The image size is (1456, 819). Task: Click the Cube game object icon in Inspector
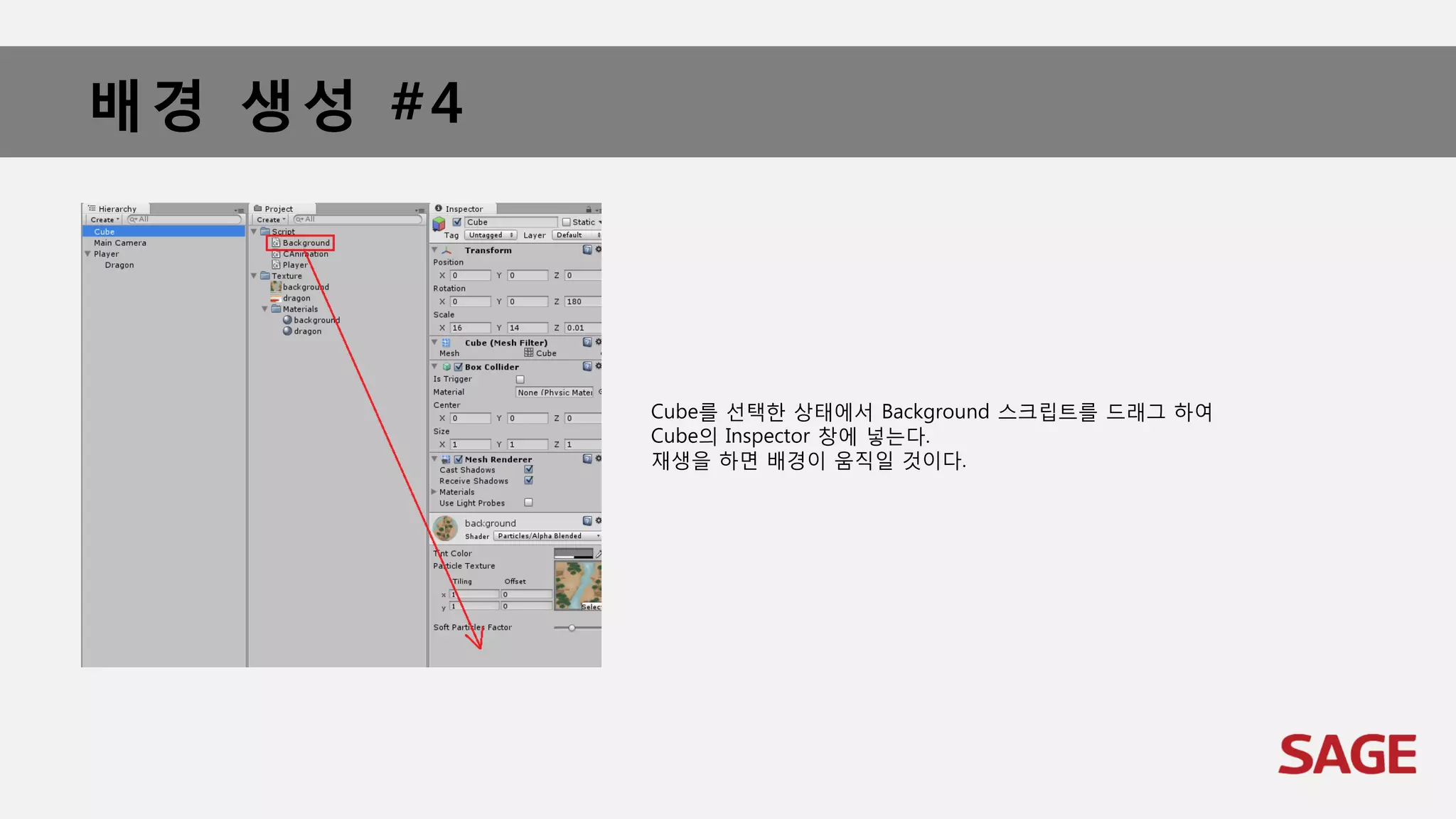439,224
